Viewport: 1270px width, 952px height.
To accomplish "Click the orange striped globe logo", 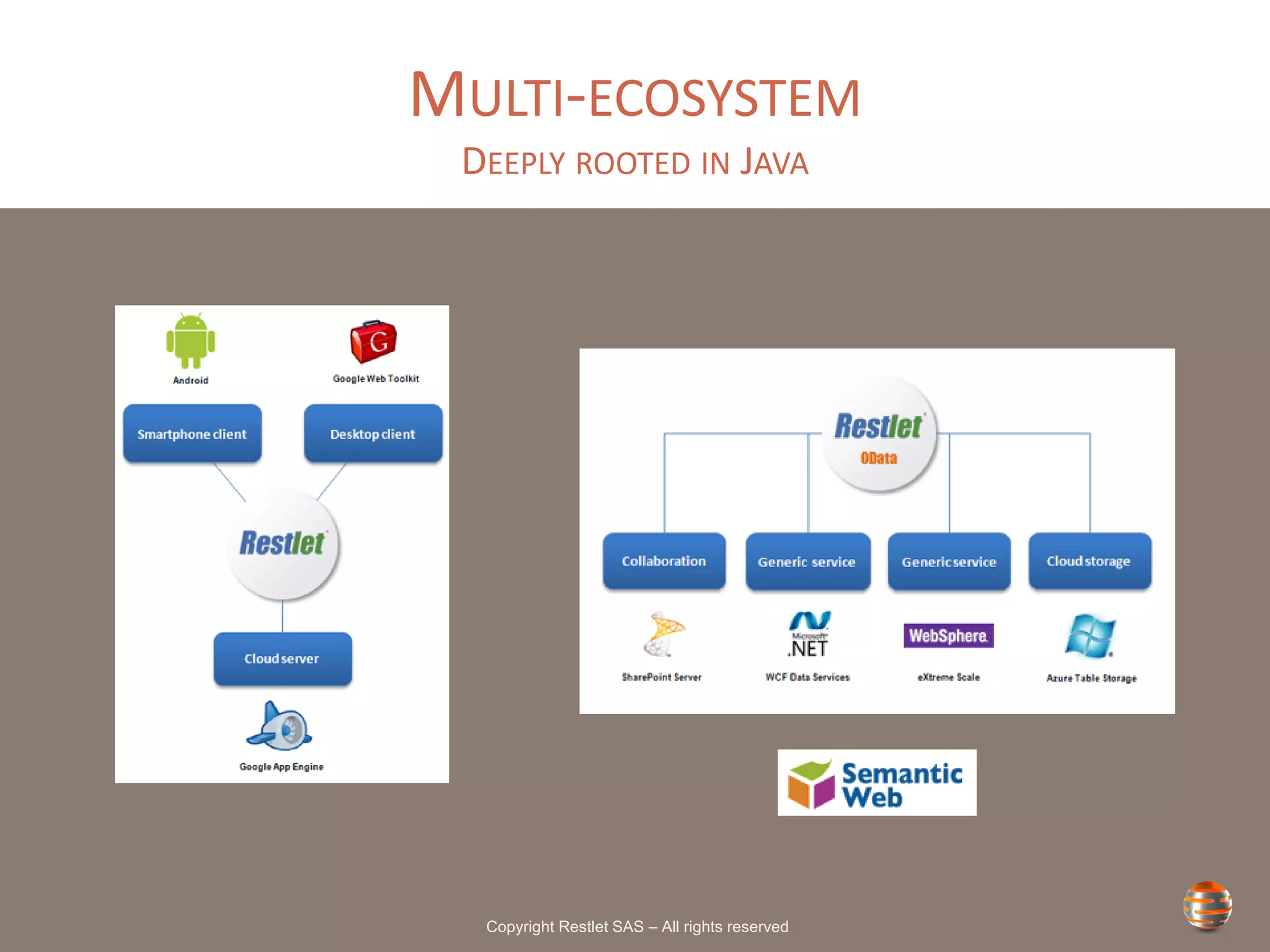I will click(x=1207, y=906).
